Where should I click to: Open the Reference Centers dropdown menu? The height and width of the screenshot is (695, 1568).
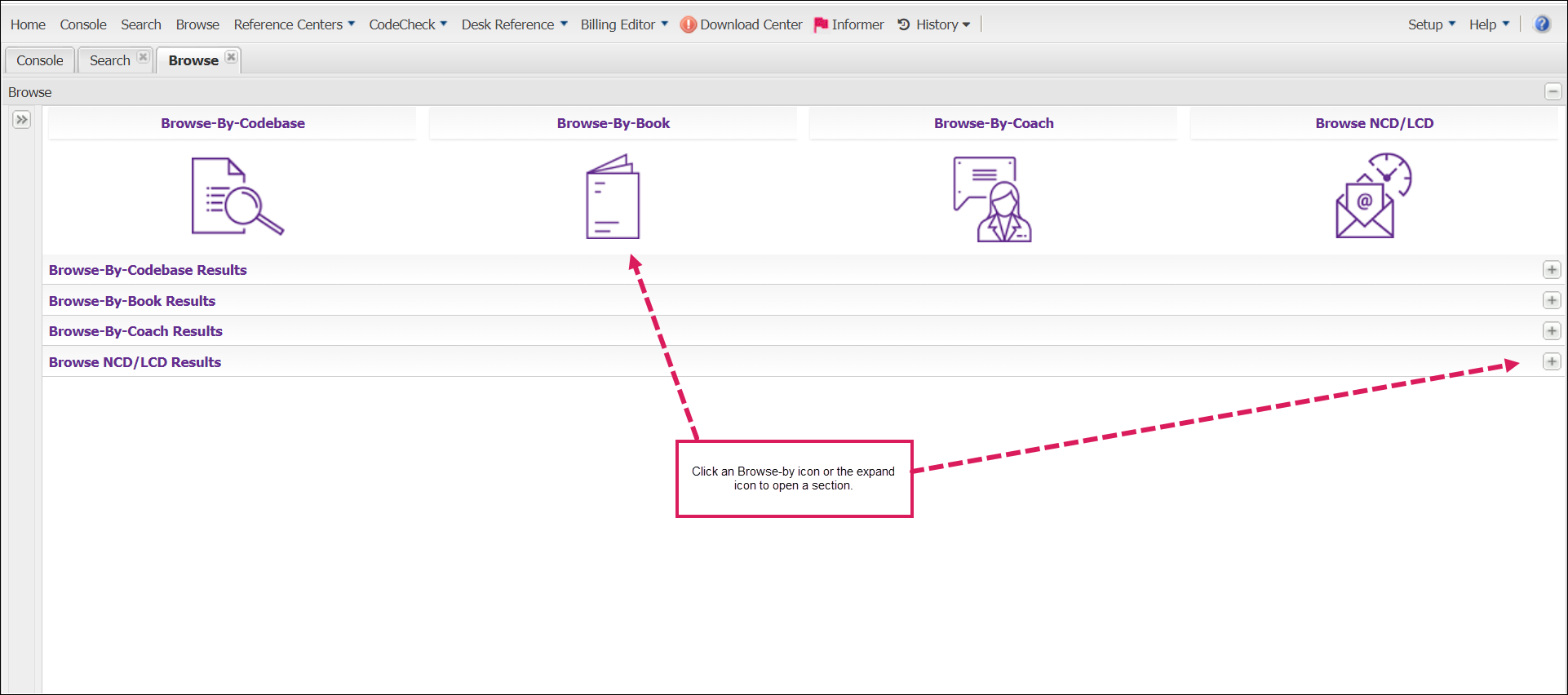click(294, 24)
